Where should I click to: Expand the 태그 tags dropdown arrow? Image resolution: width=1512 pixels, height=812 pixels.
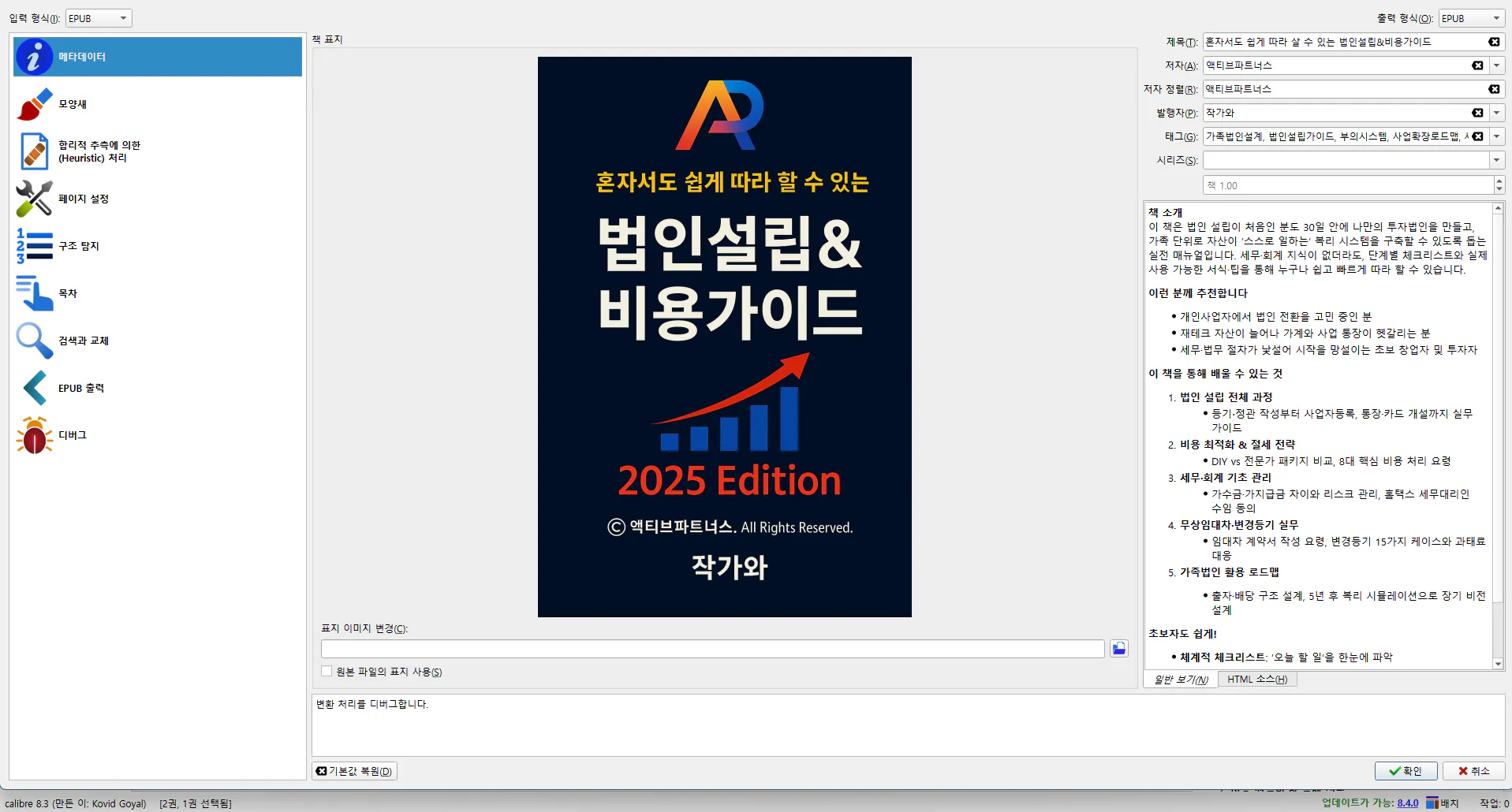[x=1496, y=136]
